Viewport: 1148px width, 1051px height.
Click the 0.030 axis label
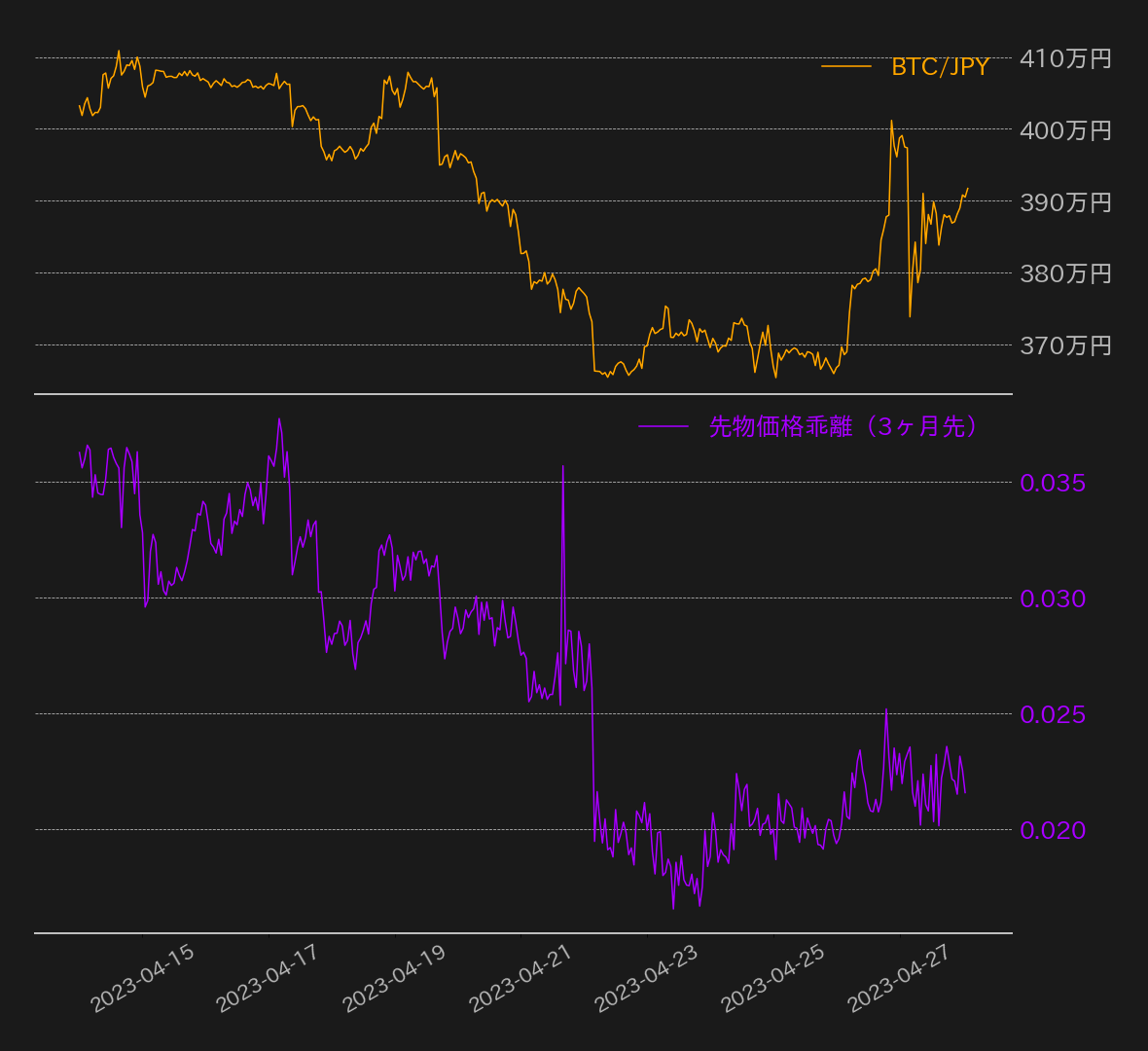point(1053,598)
